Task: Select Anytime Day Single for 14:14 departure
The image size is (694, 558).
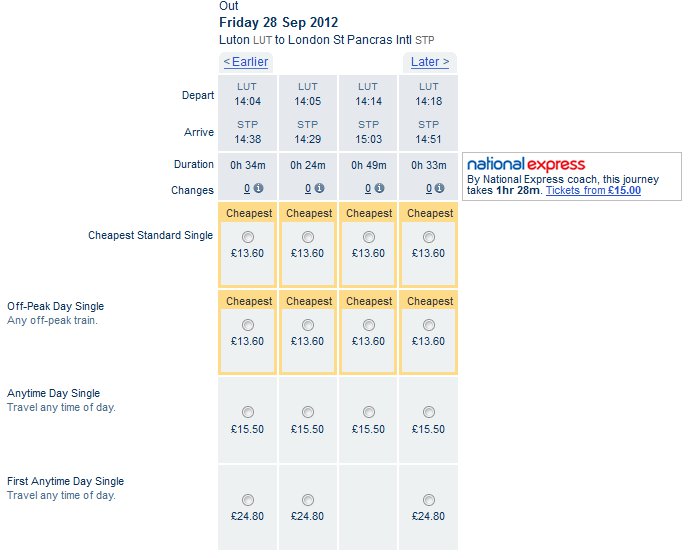Action: coord(369,412)
